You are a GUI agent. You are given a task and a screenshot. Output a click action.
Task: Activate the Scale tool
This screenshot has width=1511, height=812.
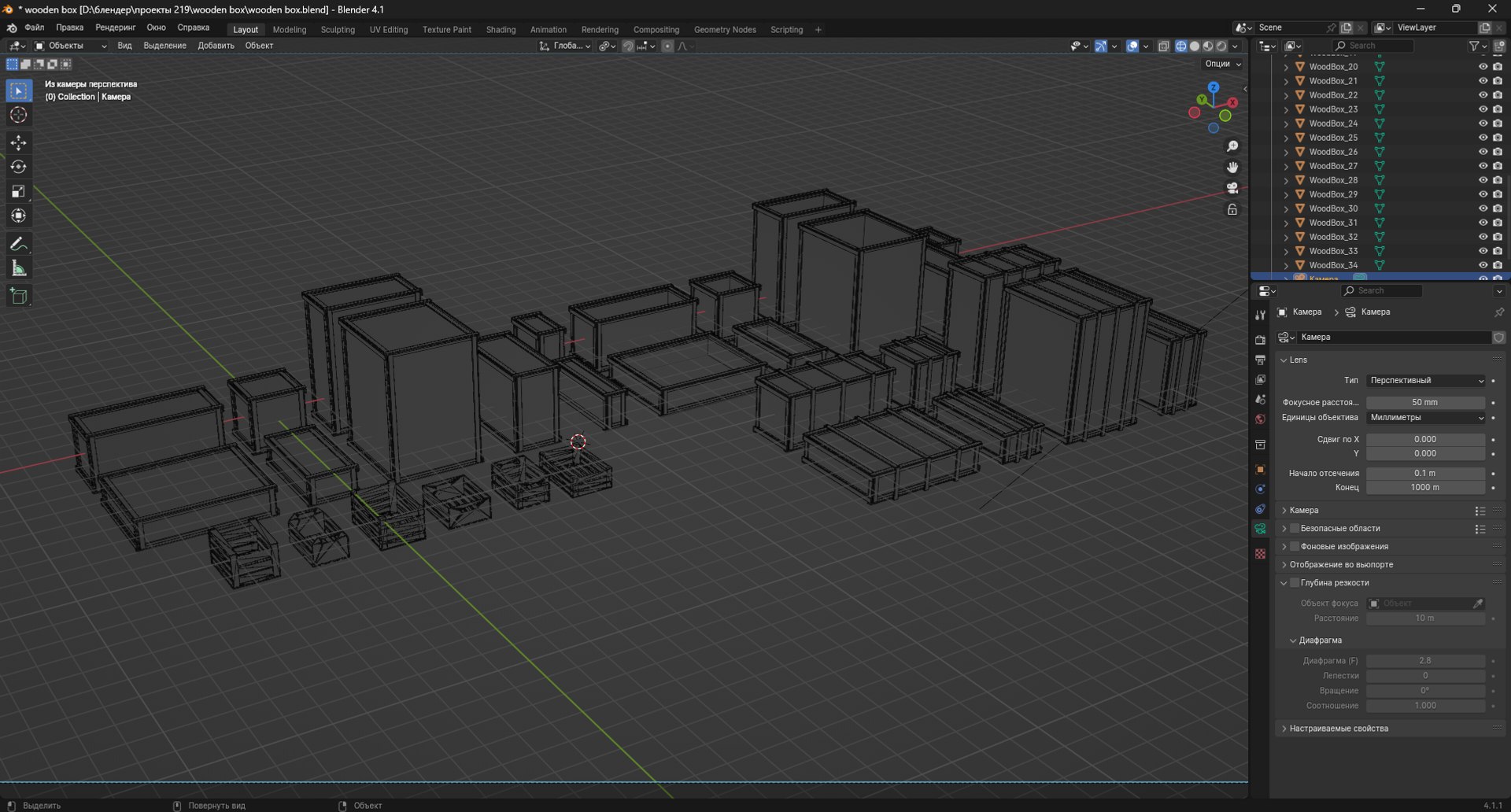(x=18, y=191)
